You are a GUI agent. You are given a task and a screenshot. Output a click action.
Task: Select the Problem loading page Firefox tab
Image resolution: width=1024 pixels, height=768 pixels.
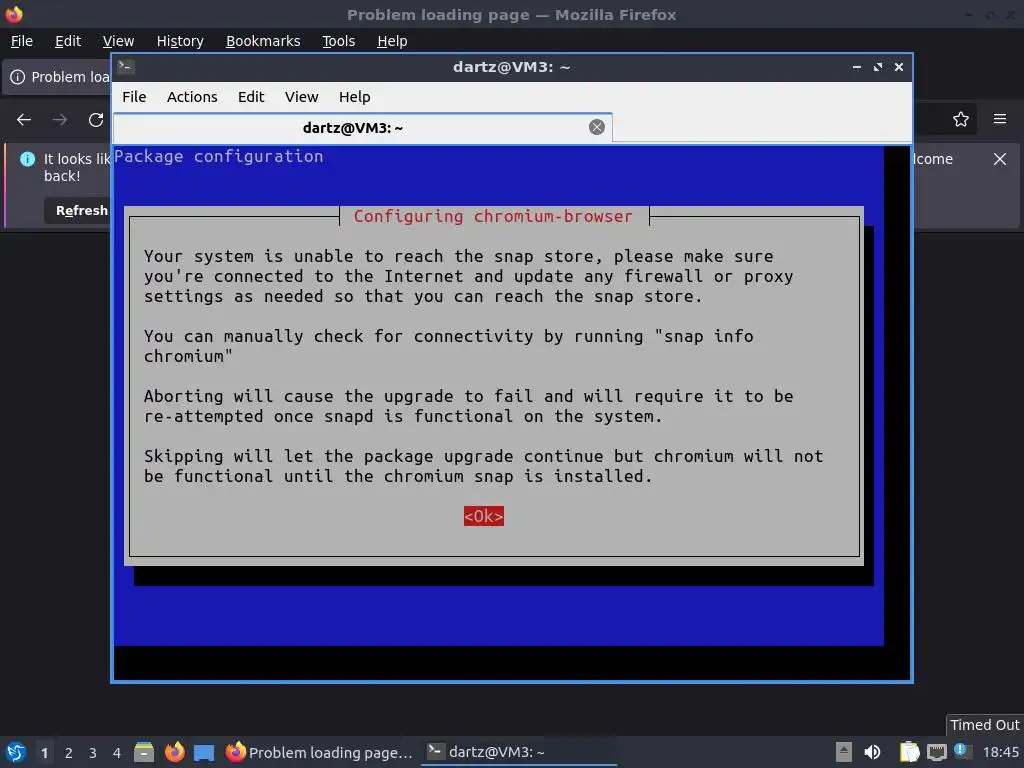tap(57, 77)
